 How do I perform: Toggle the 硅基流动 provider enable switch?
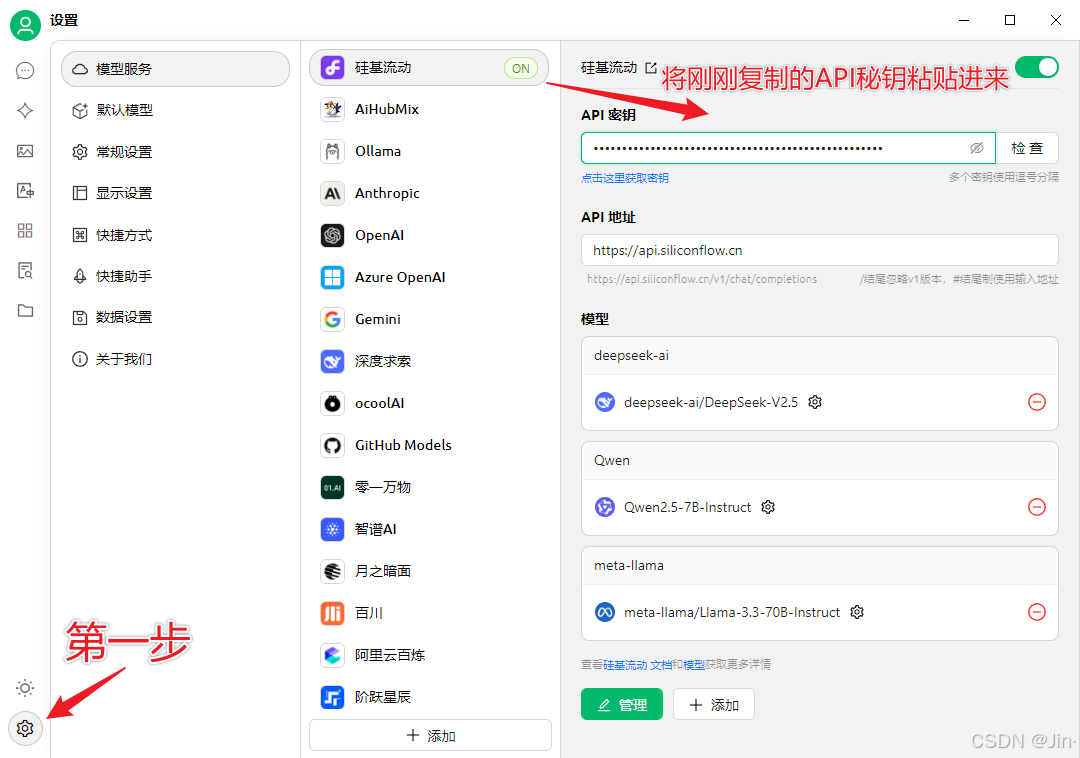point(1037,67)
